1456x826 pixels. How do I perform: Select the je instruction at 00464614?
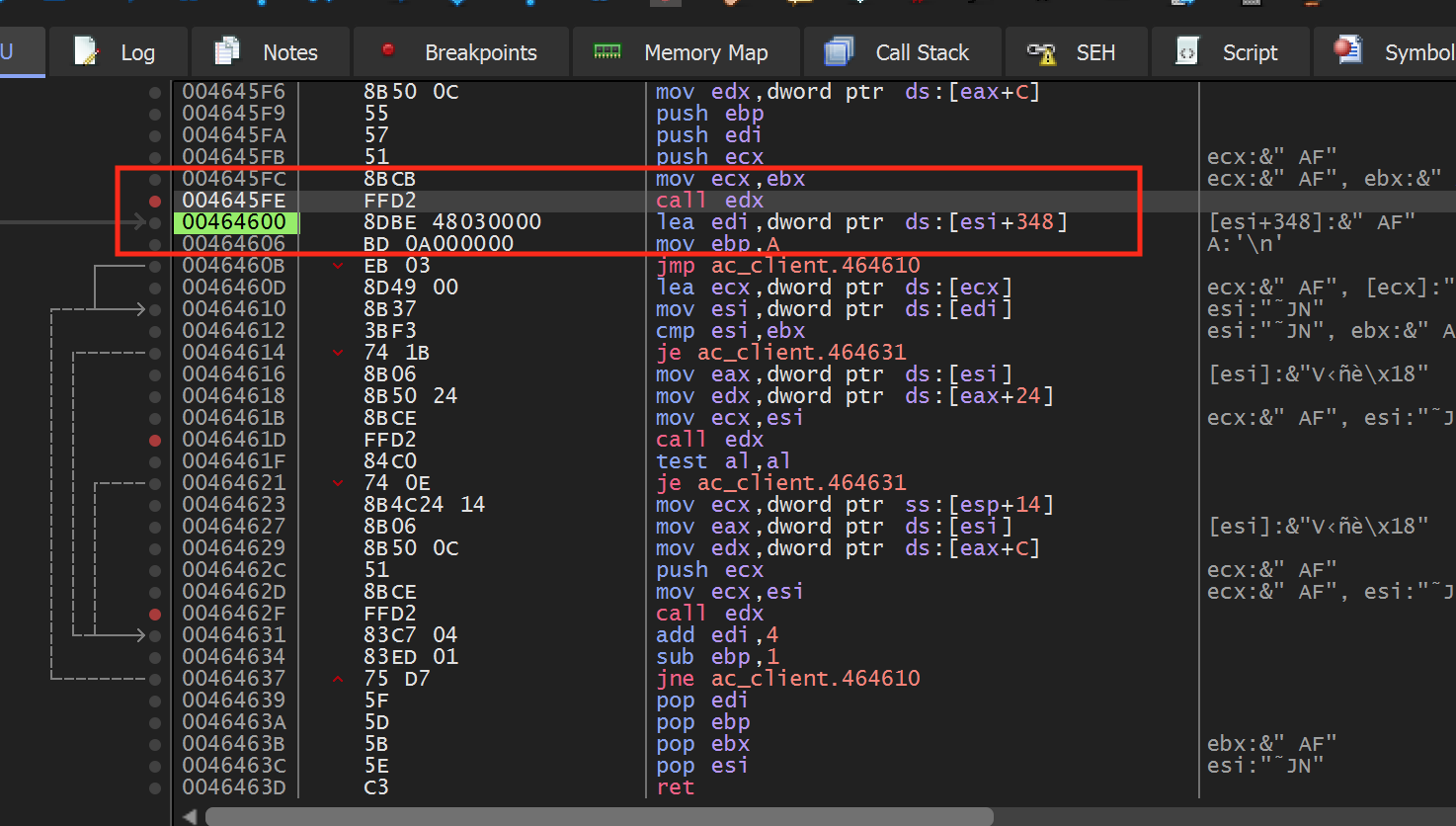tap(781, 353)
